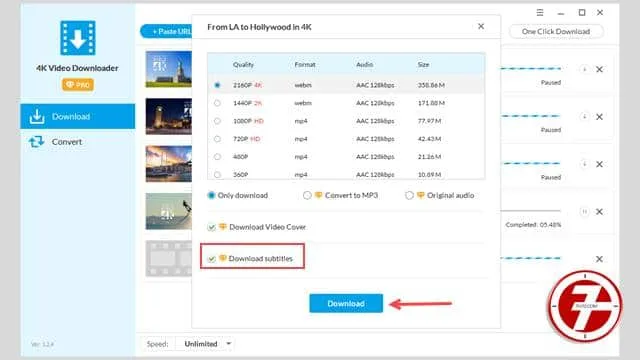Screen dimensions: 640x360
Task: Pause the download at 05.48% completed
Action: [x=584, y=211]
